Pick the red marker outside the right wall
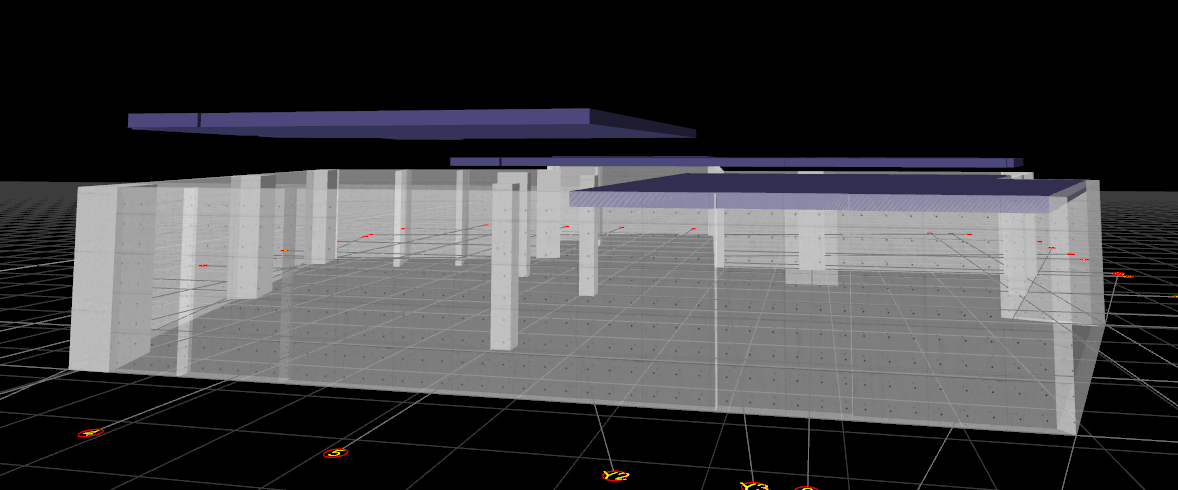 1118,273
